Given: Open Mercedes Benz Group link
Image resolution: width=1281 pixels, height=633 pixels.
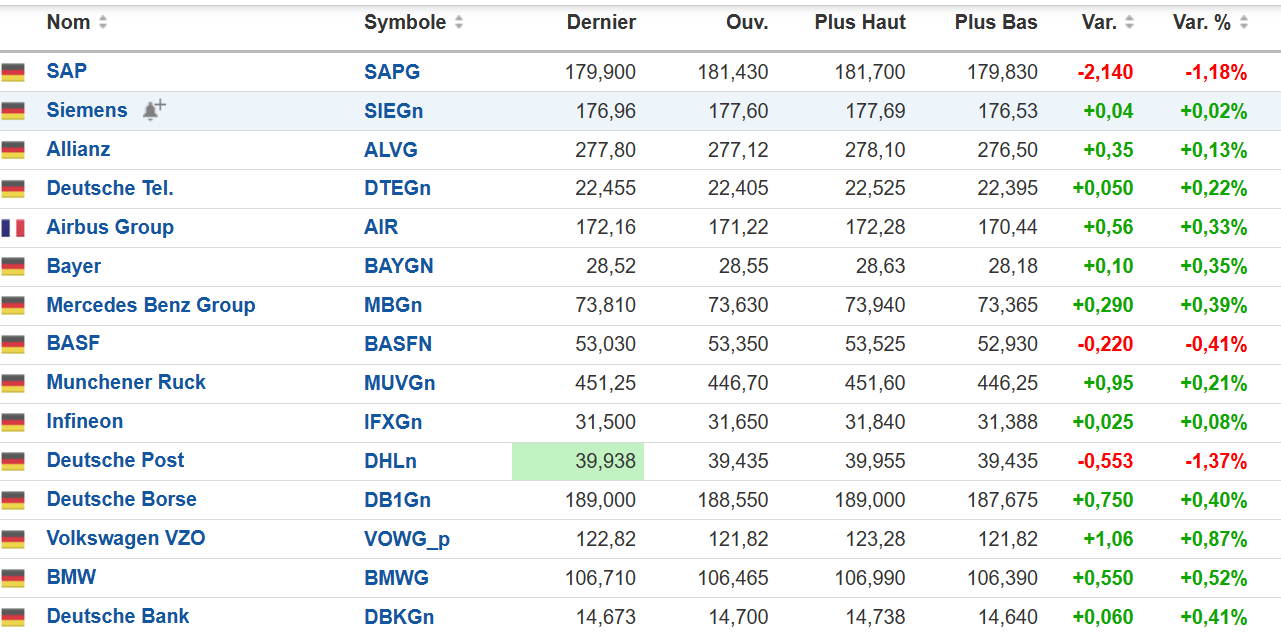Looking at the screenshot, I should [151, 305].
